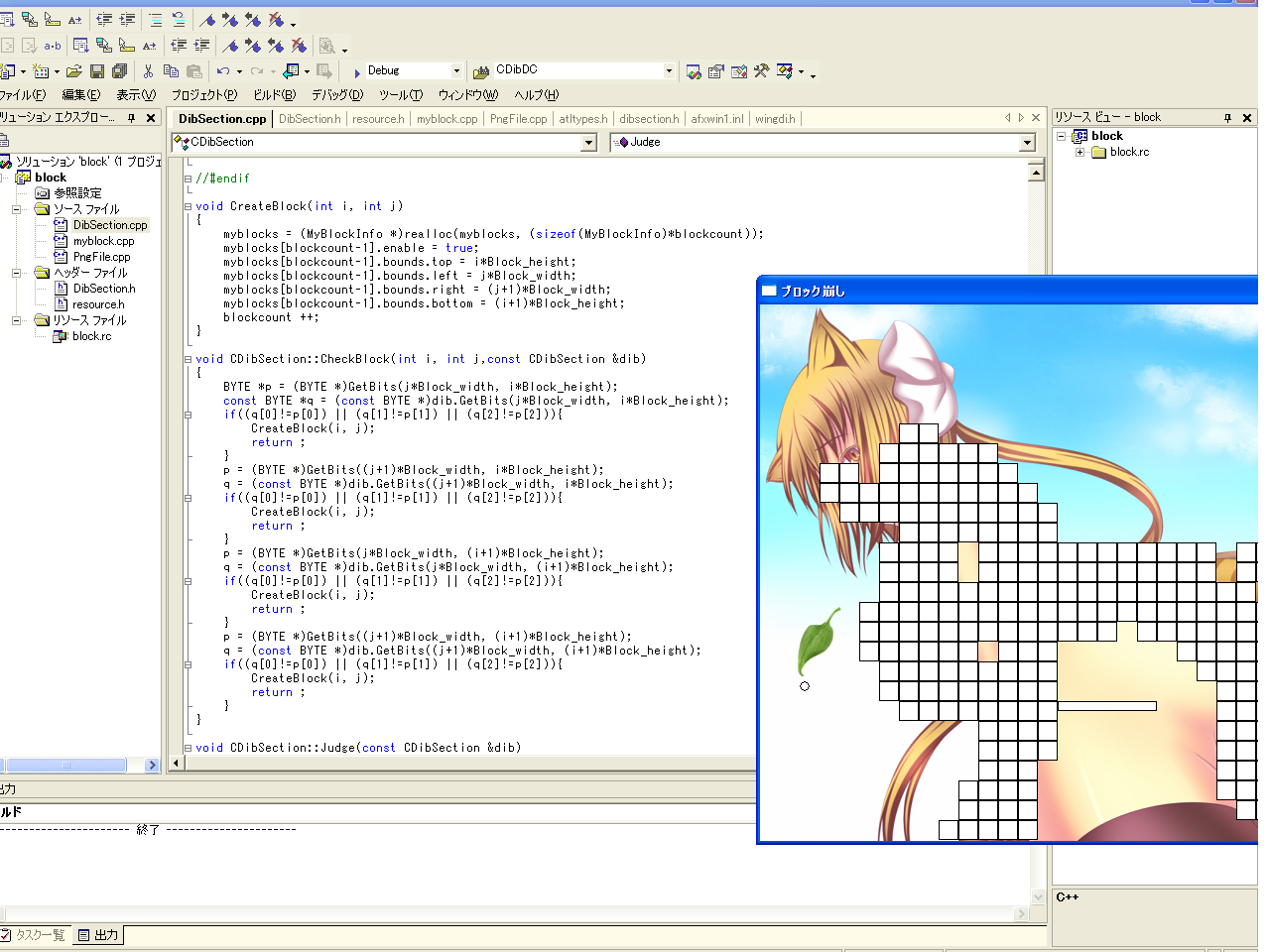The image size is (1270, 952).
Task: Click the hammer and wrench Toolbox icon
Action: point(761,71)
